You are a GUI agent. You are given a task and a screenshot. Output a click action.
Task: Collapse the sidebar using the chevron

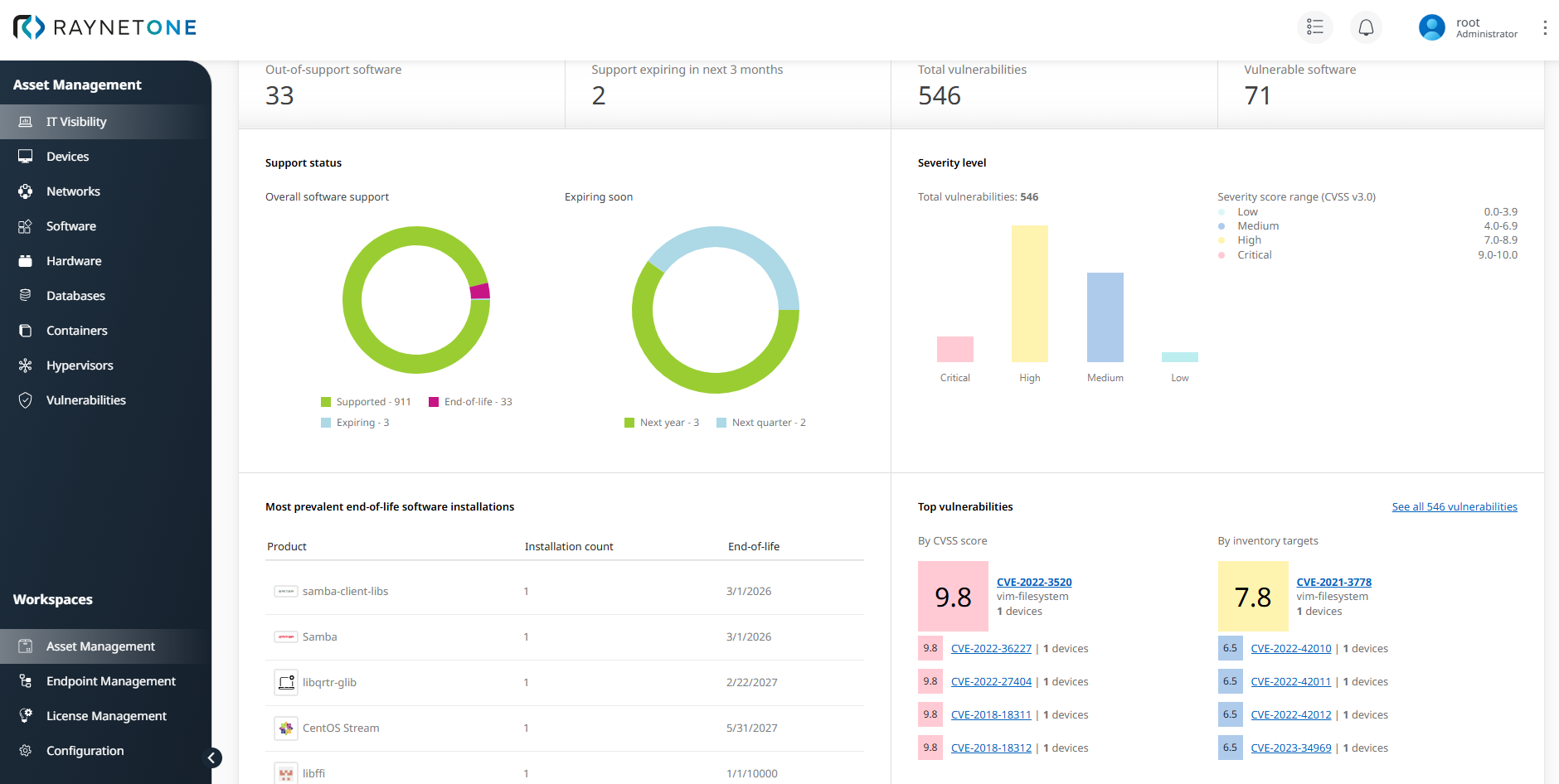click(211, 757)
